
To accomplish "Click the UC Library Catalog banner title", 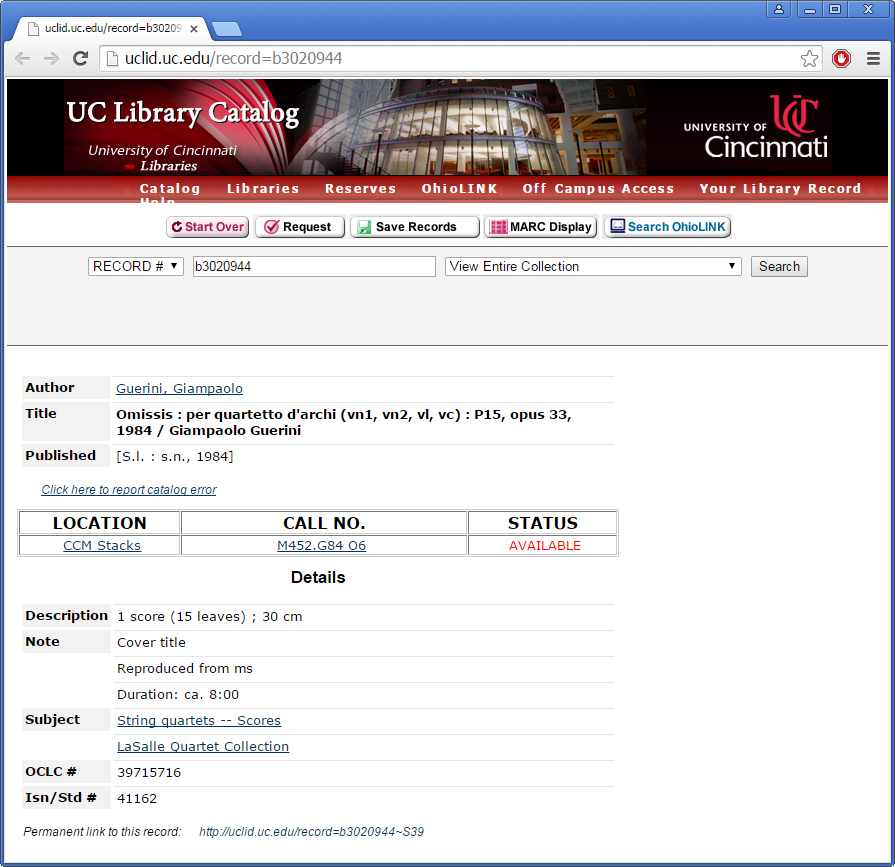I will click(x=183, y=113).
